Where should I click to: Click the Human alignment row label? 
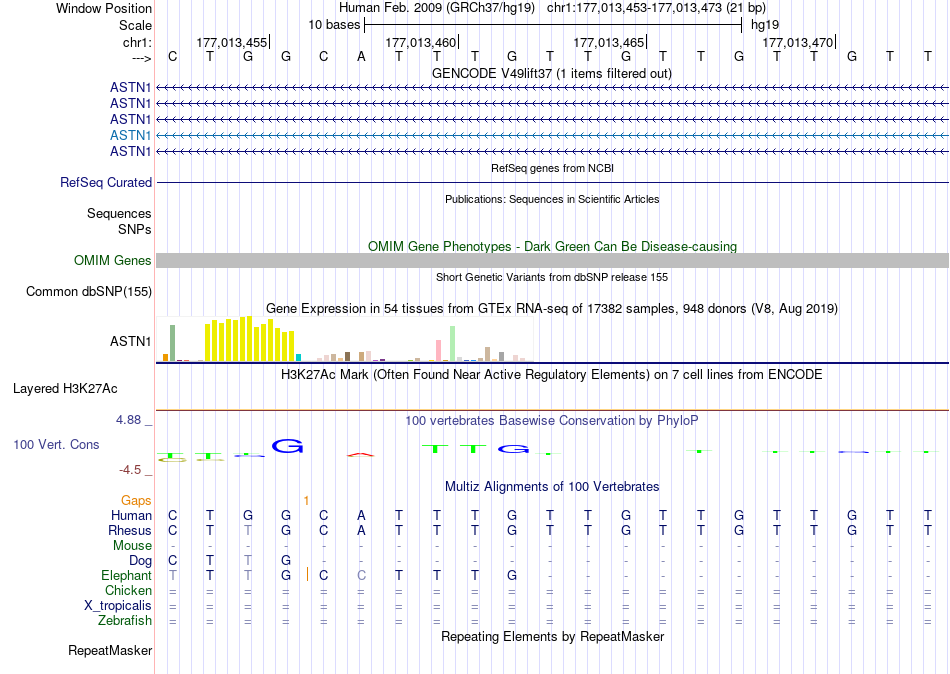(x=131, y=516)
